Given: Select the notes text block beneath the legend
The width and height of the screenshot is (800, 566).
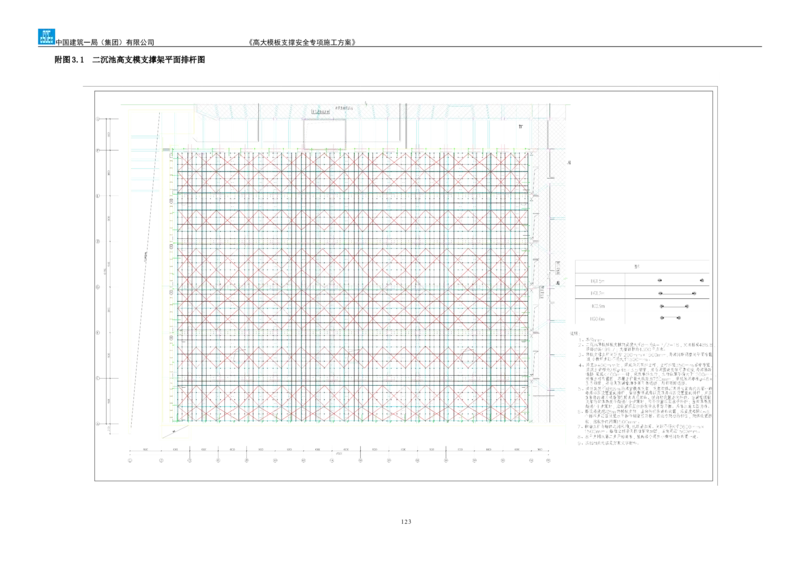Looking at the screenshot, I should (x=643, y=392).
